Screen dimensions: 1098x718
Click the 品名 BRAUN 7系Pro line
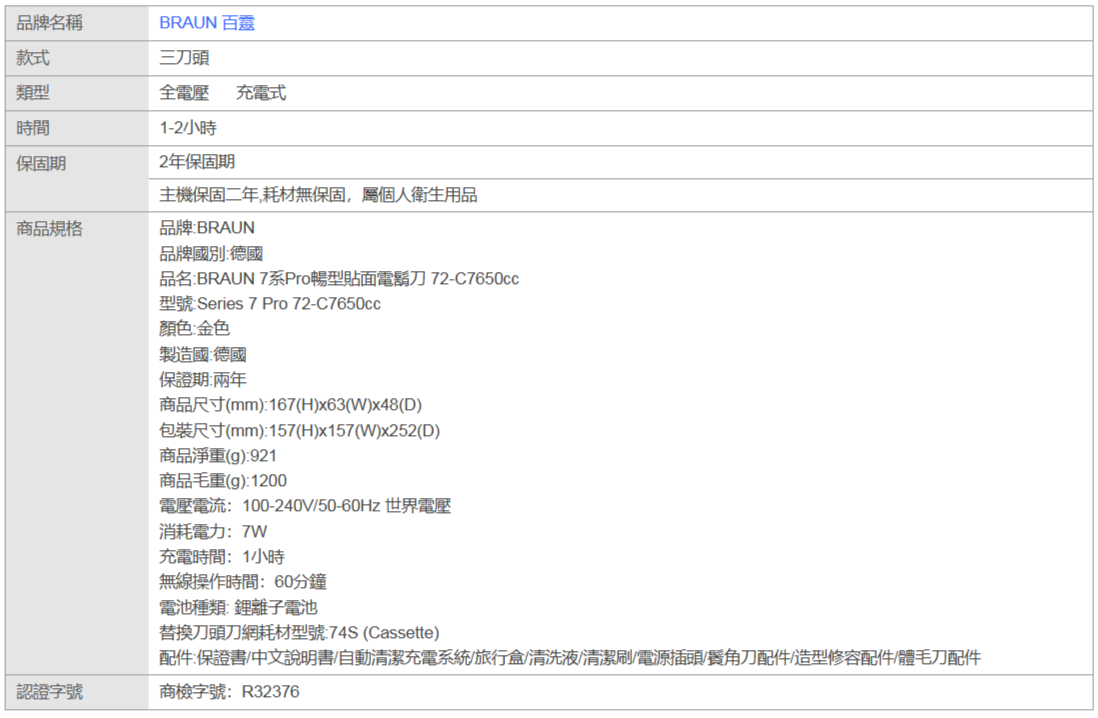339,279
